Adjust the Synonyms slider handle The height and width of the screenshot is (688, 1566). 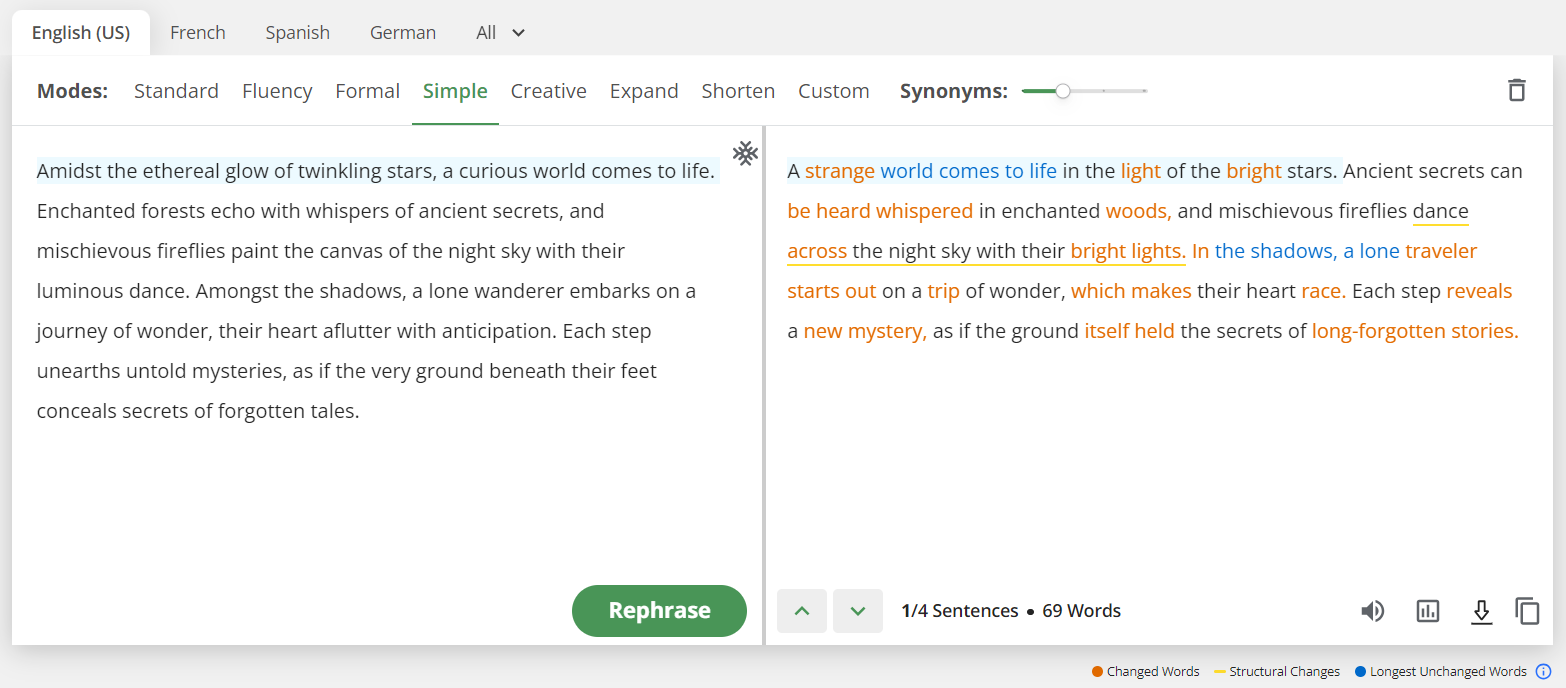pyautogui.click(x=1063, y=91)
